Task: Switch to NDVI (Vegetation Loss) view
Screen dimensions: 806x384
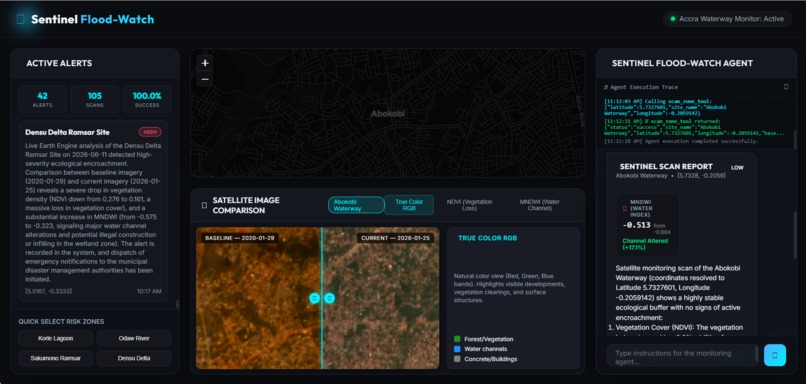Action: click(469, 205)
